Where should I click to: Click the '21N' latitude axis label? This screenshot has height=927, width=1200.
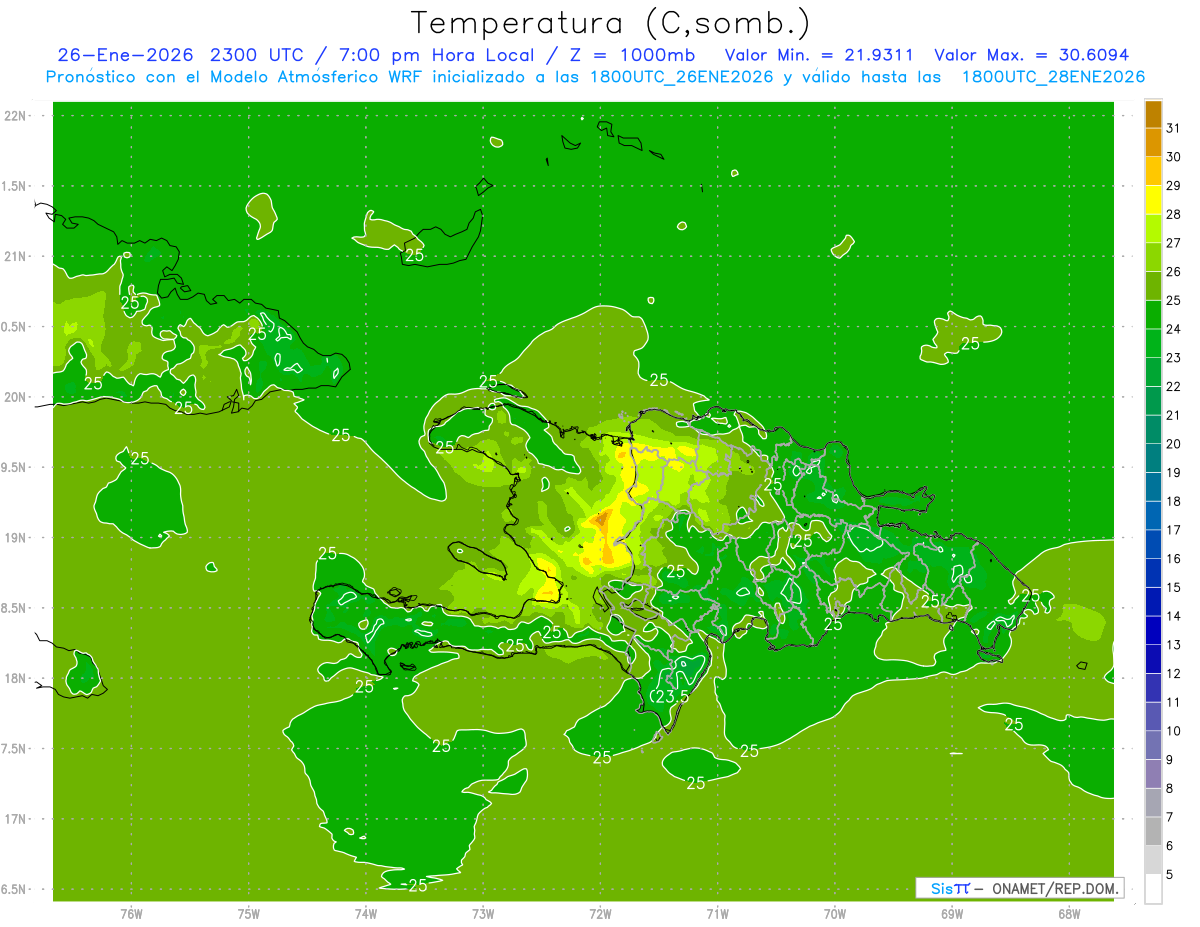[x=15, y=256]
